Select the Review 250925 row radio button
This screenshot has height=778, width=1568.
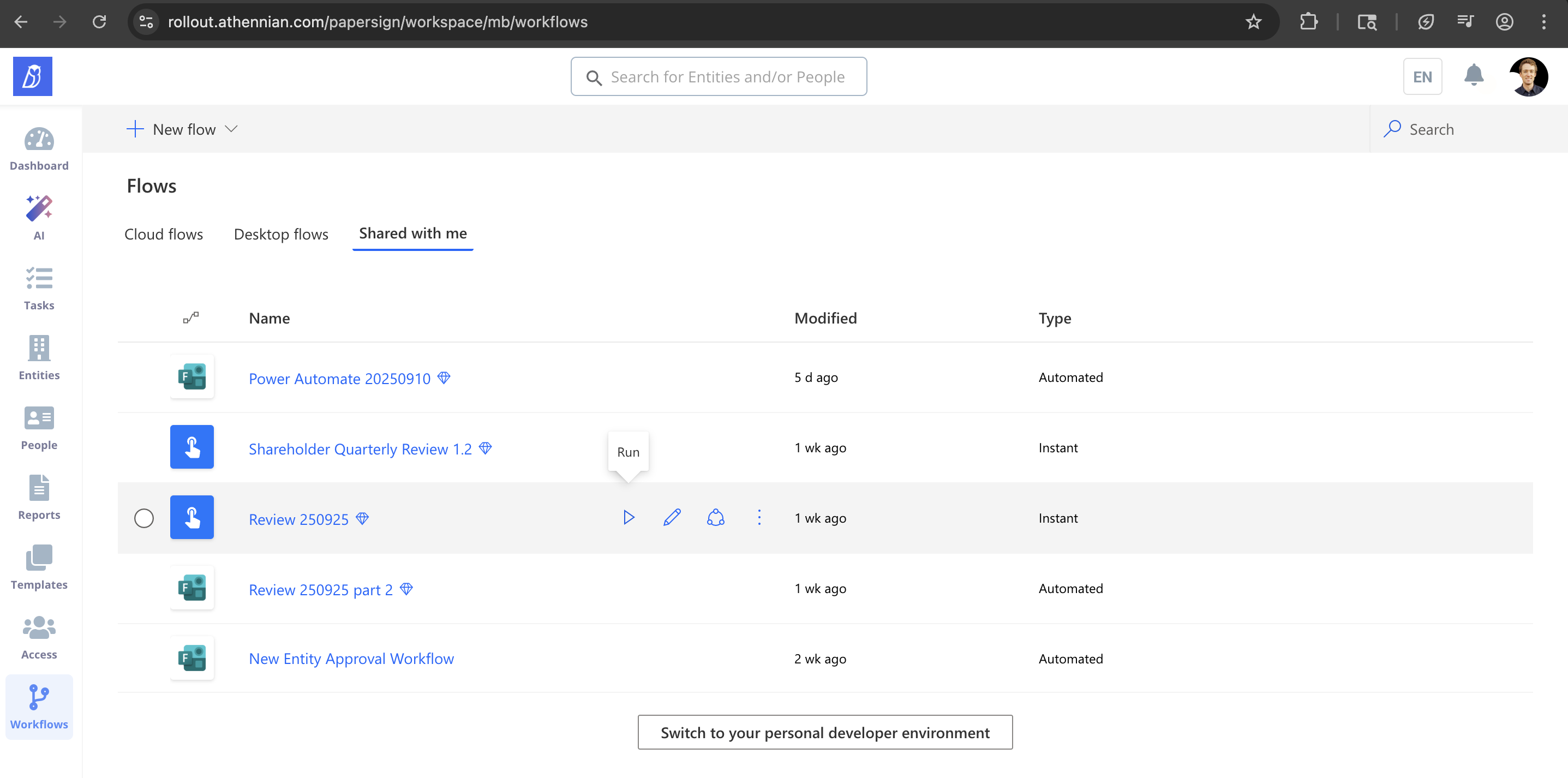143,518
